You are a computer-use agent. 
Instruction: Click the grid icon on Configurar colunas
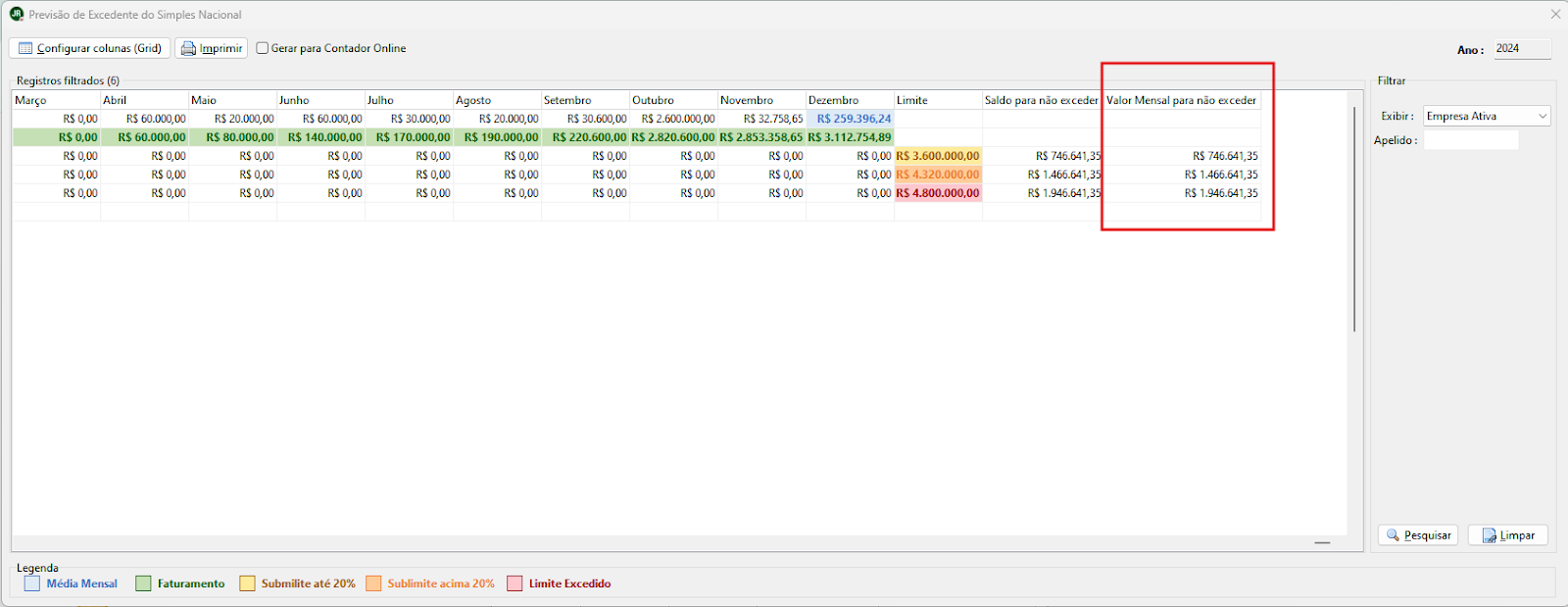pos(25,48)
